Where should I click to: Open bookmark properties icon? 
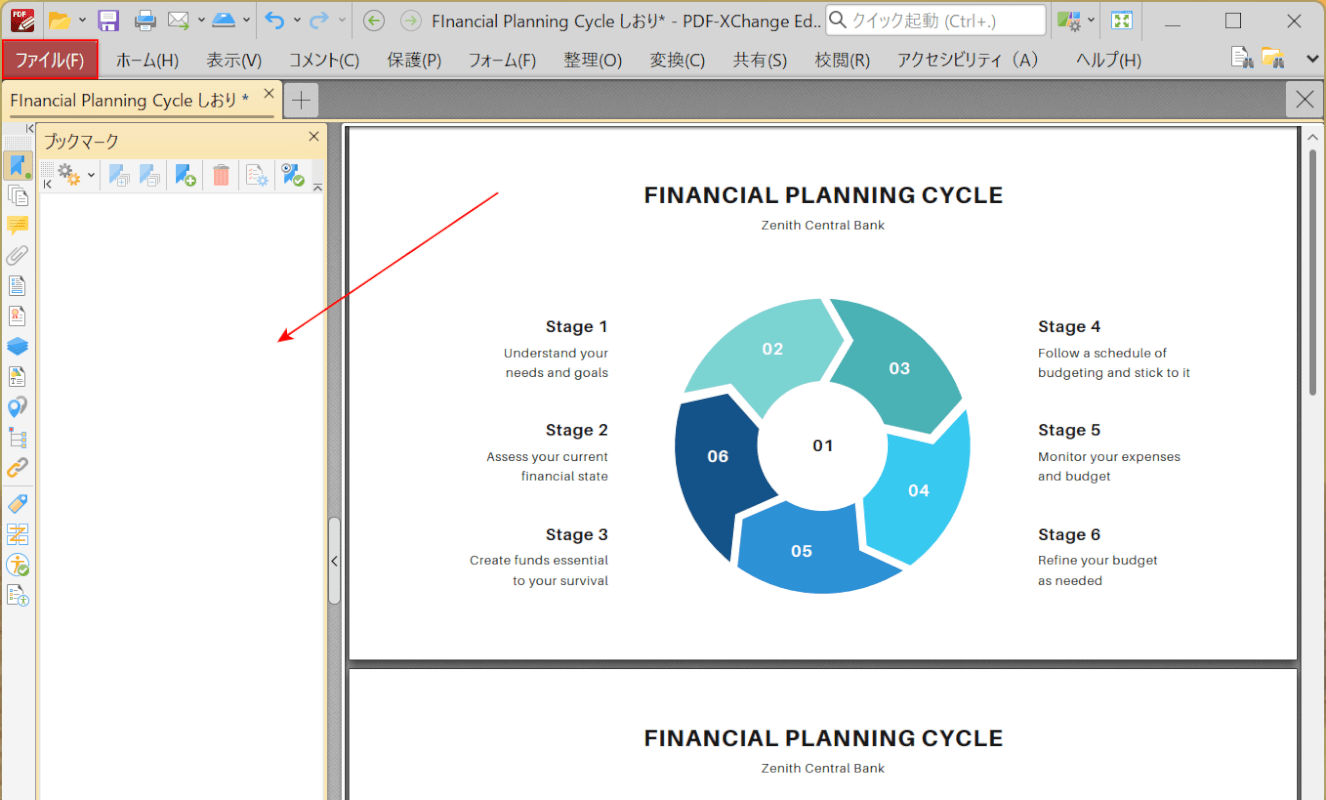257,176
